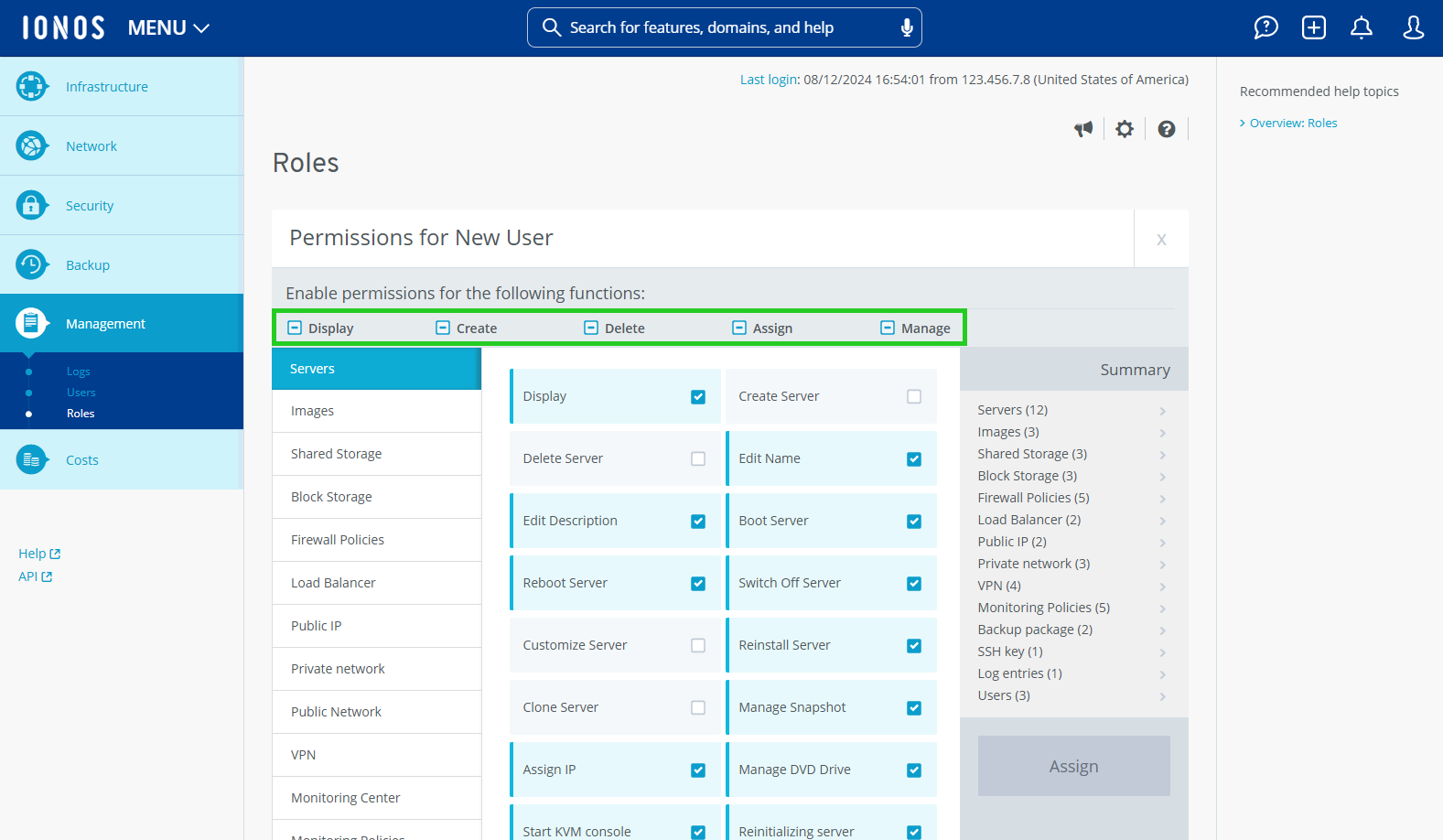Screen dimensions: 1443x840
Task: Enable the Create Server checkbox
Action: pos(913,396)
